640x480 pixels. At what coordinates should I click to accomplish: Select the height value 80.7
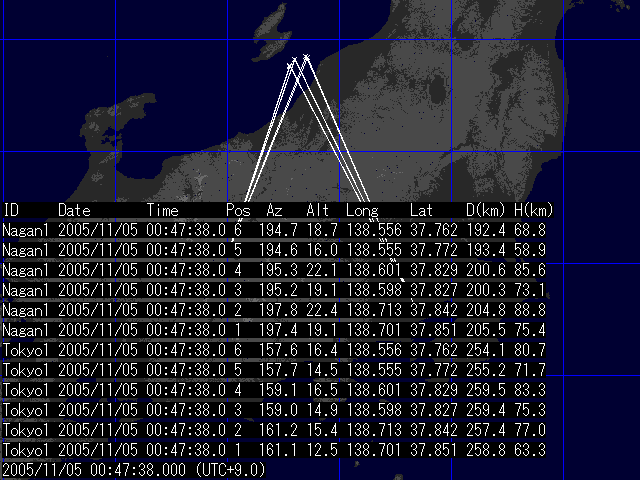(x=530, y=350)
